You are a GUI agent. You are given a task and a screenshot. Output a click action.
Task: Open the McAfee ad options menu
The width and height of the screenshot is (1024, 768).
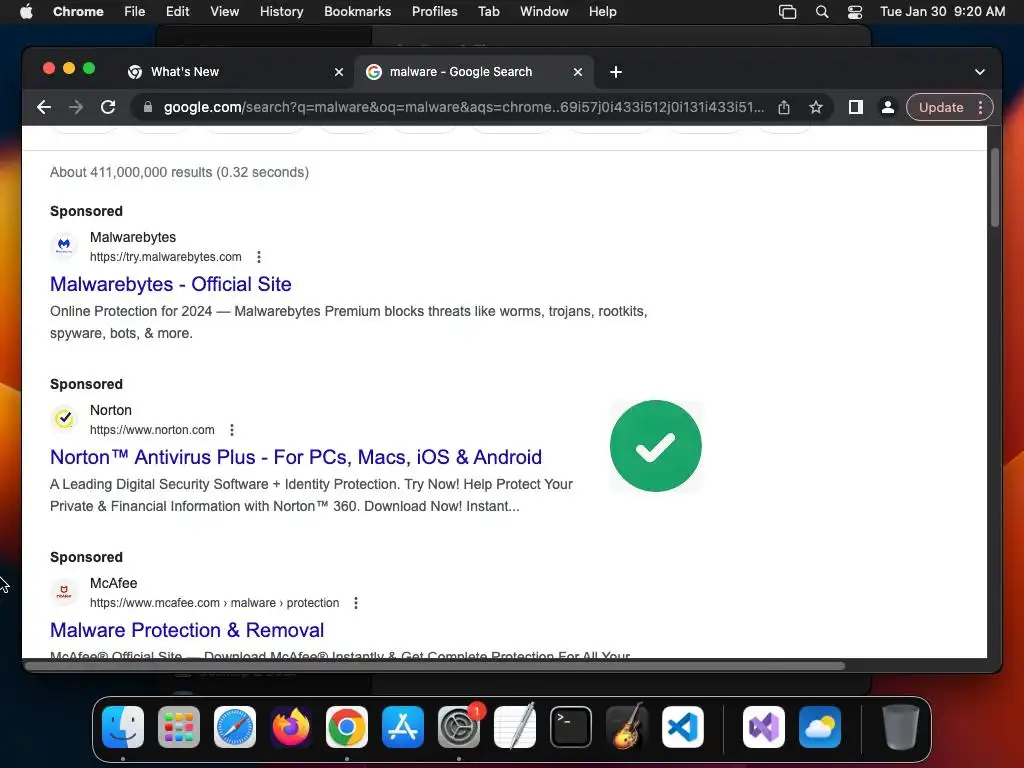356,603
